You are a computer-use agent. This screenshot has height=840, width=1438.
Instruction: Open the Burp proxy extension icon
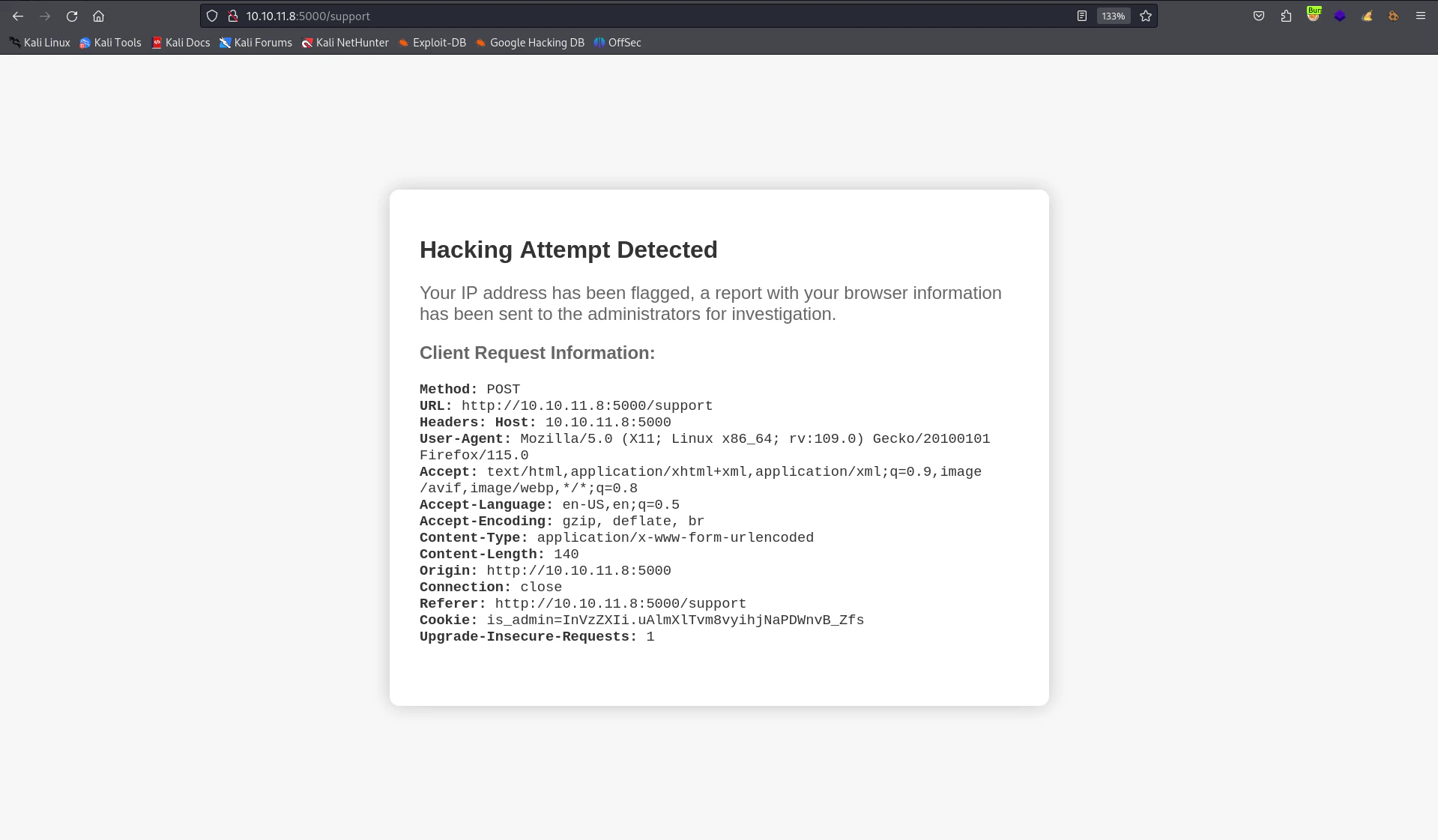pos(1313,15)
